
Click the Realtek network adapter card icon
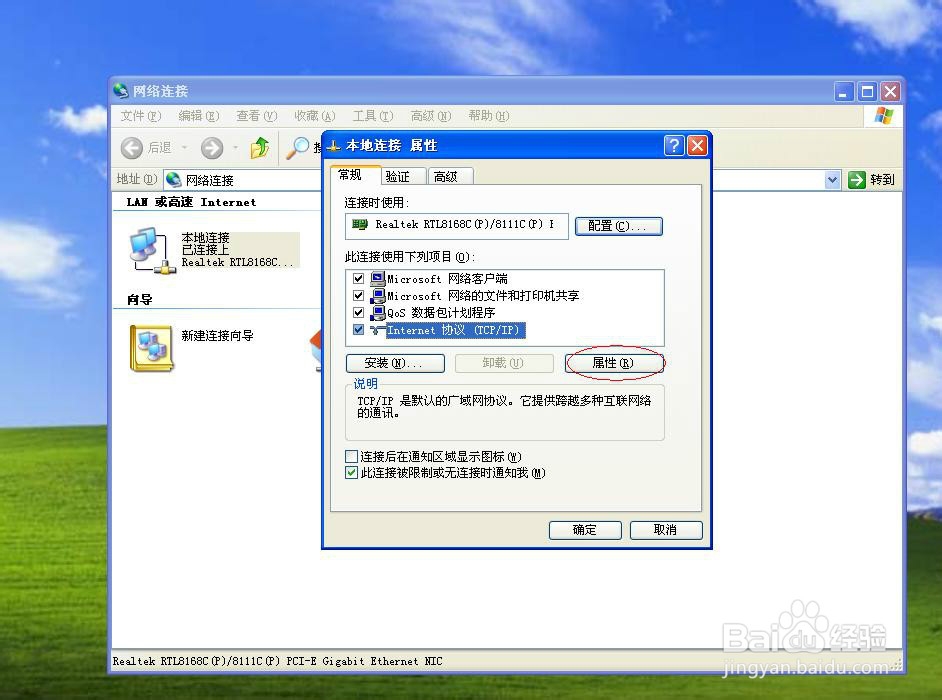pyautogui.click(x=360, y=224)
